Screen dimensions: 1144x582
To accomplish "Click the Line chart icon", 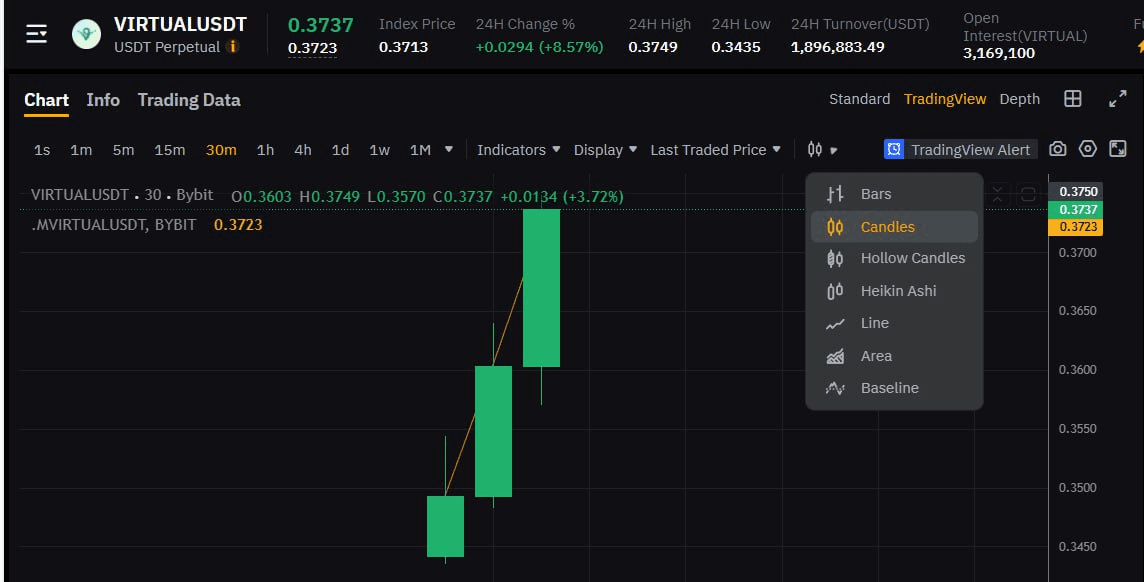I will click(x=835, y=324).
